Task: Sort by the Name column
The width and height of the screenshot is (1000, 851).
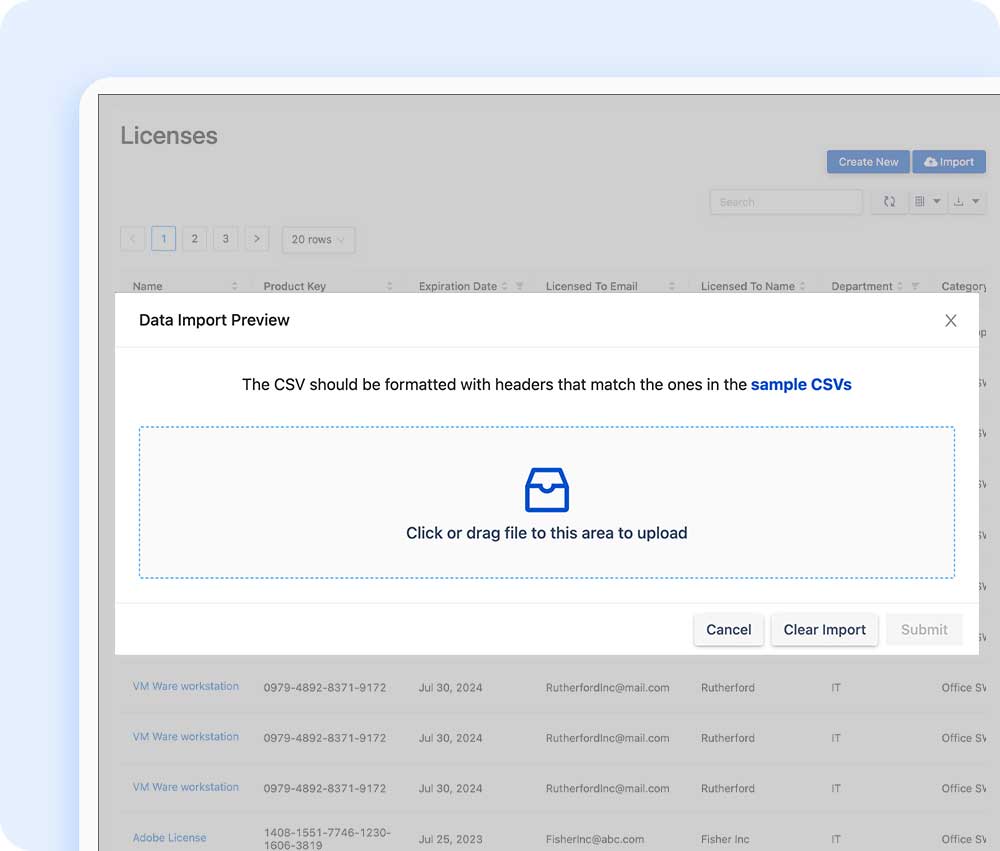Action: 234,286
